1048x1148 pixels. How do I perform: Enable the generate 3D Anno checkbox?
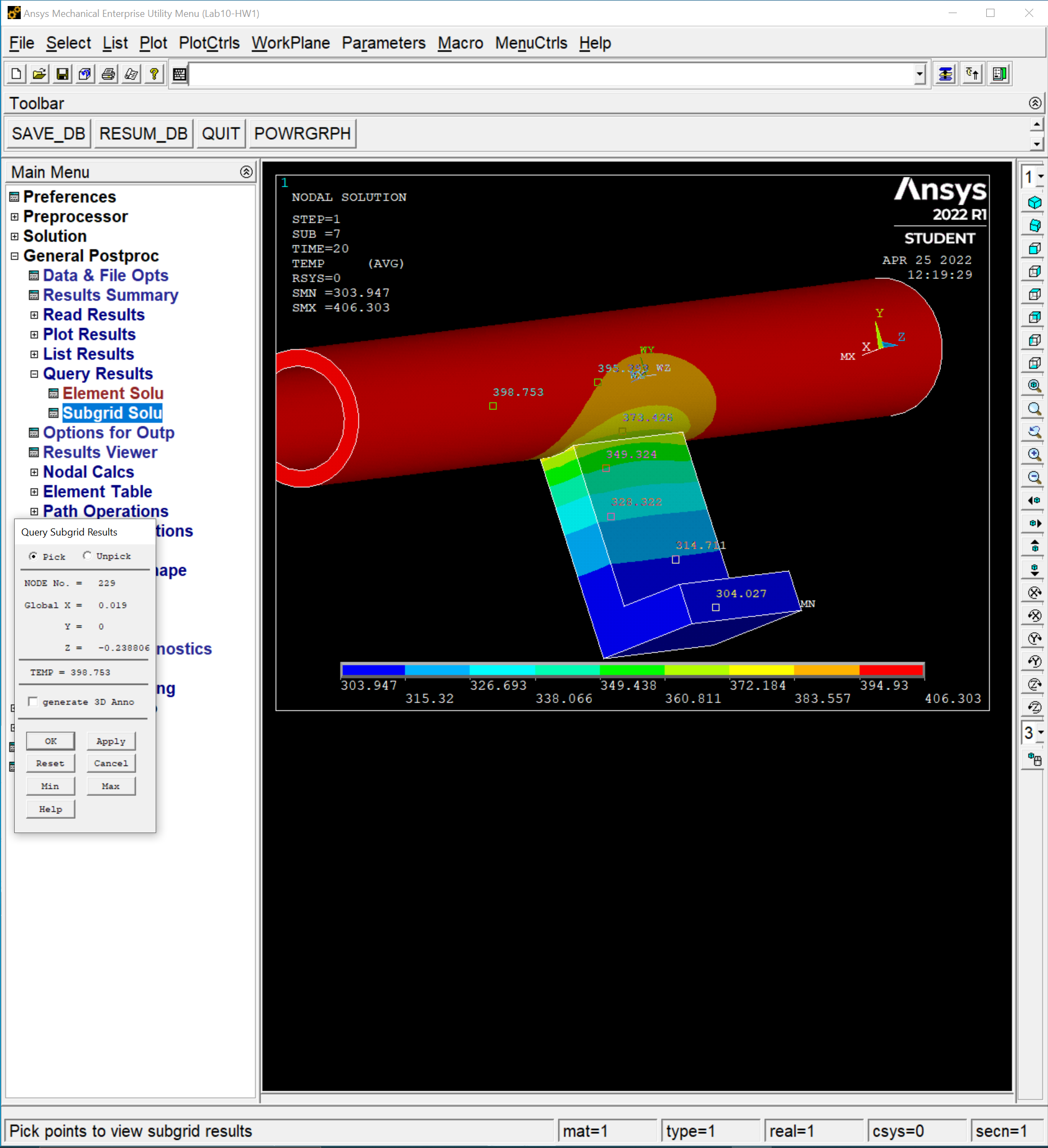coord(33,701)
